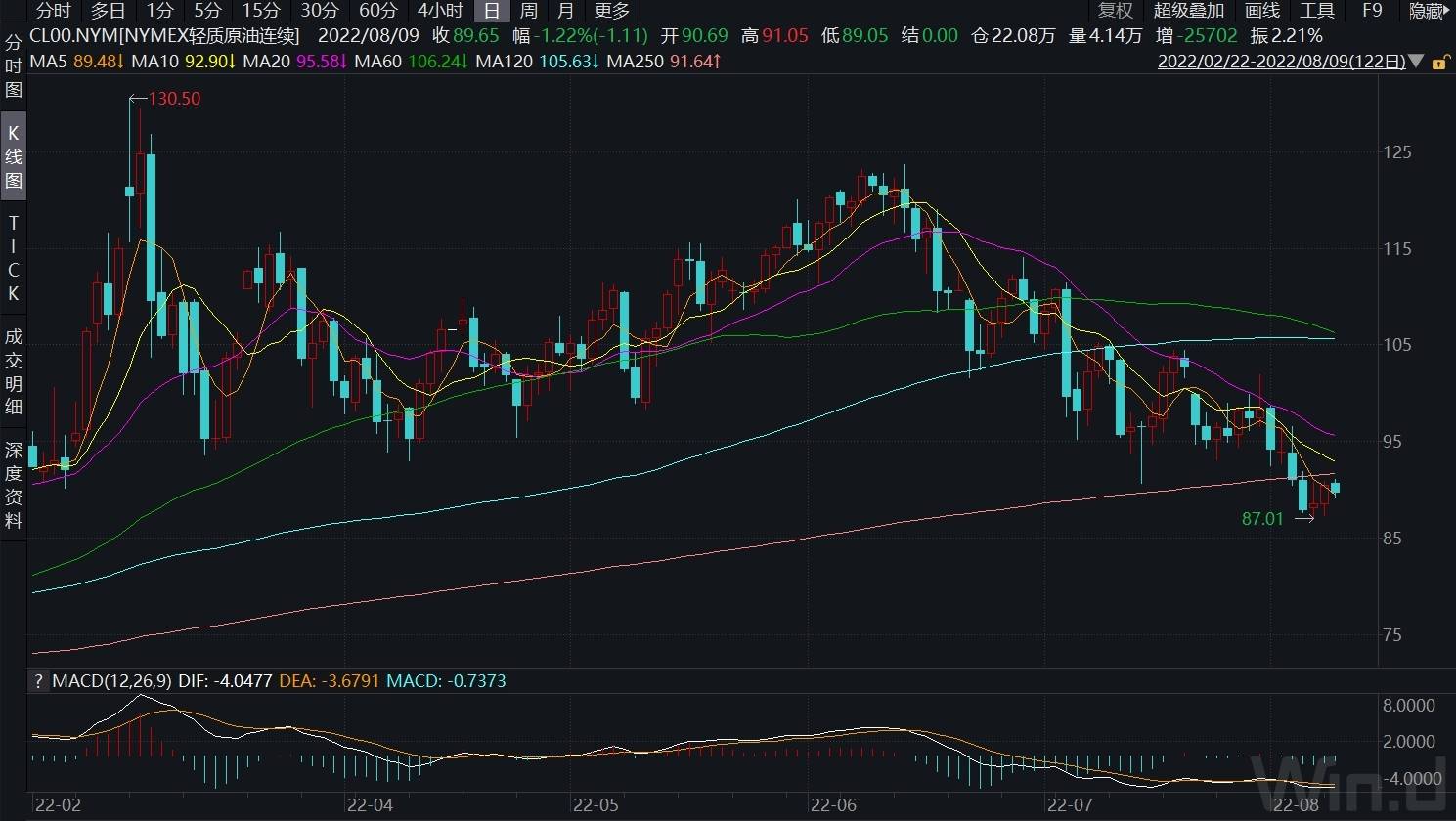Open the MACD indicator help question mark
Viewport: 1456px width, 821px height.
pos(38,681)
